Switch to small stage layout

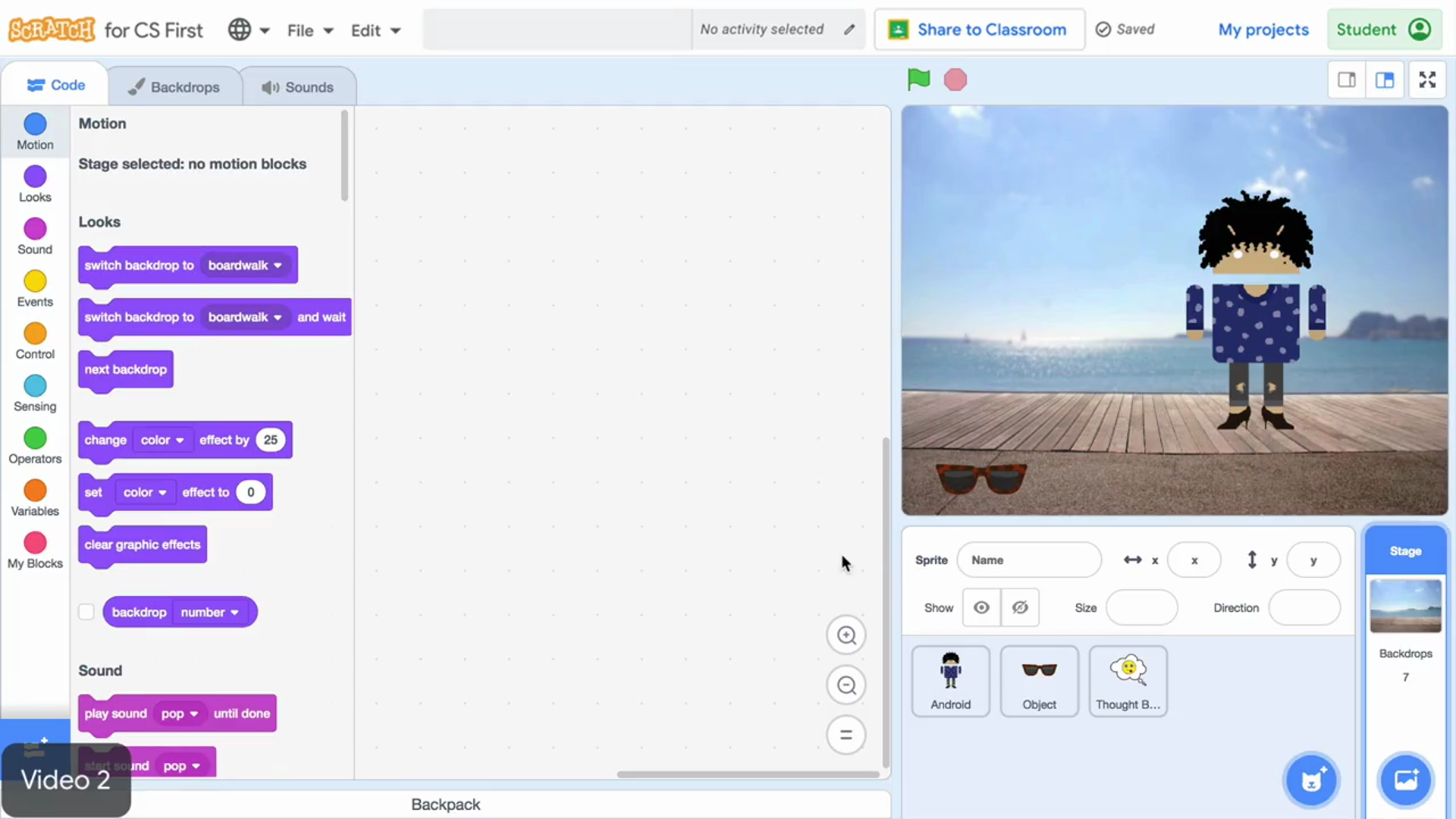coord(1347,80)
